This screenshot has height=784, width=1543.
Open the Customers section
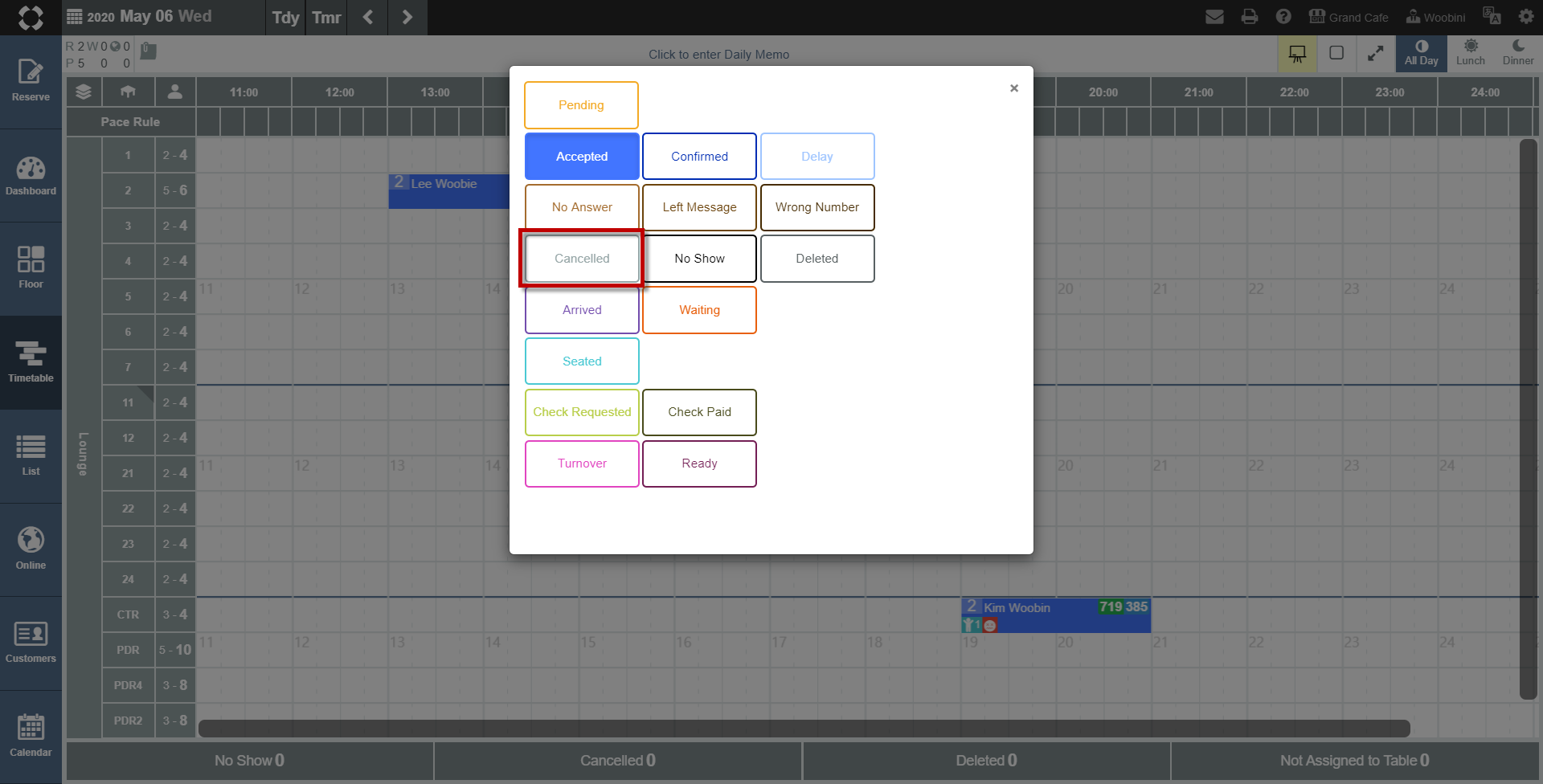(x=31, y=643)
